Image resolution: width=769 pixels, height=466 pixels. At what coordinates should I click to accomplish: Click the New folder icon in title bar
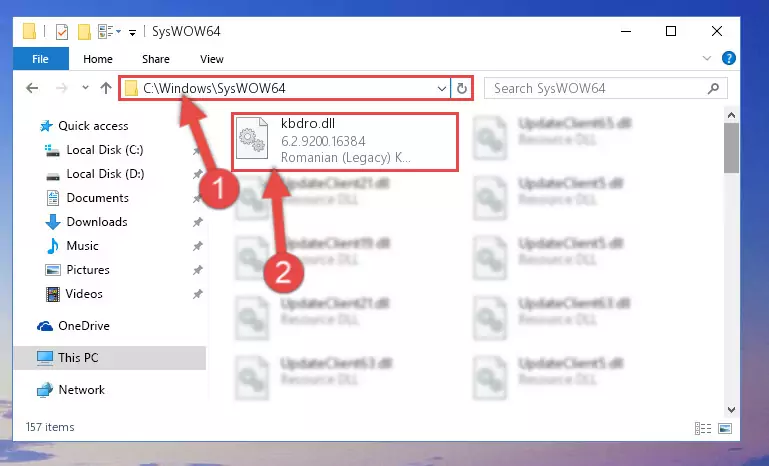(x=84, y=32)
